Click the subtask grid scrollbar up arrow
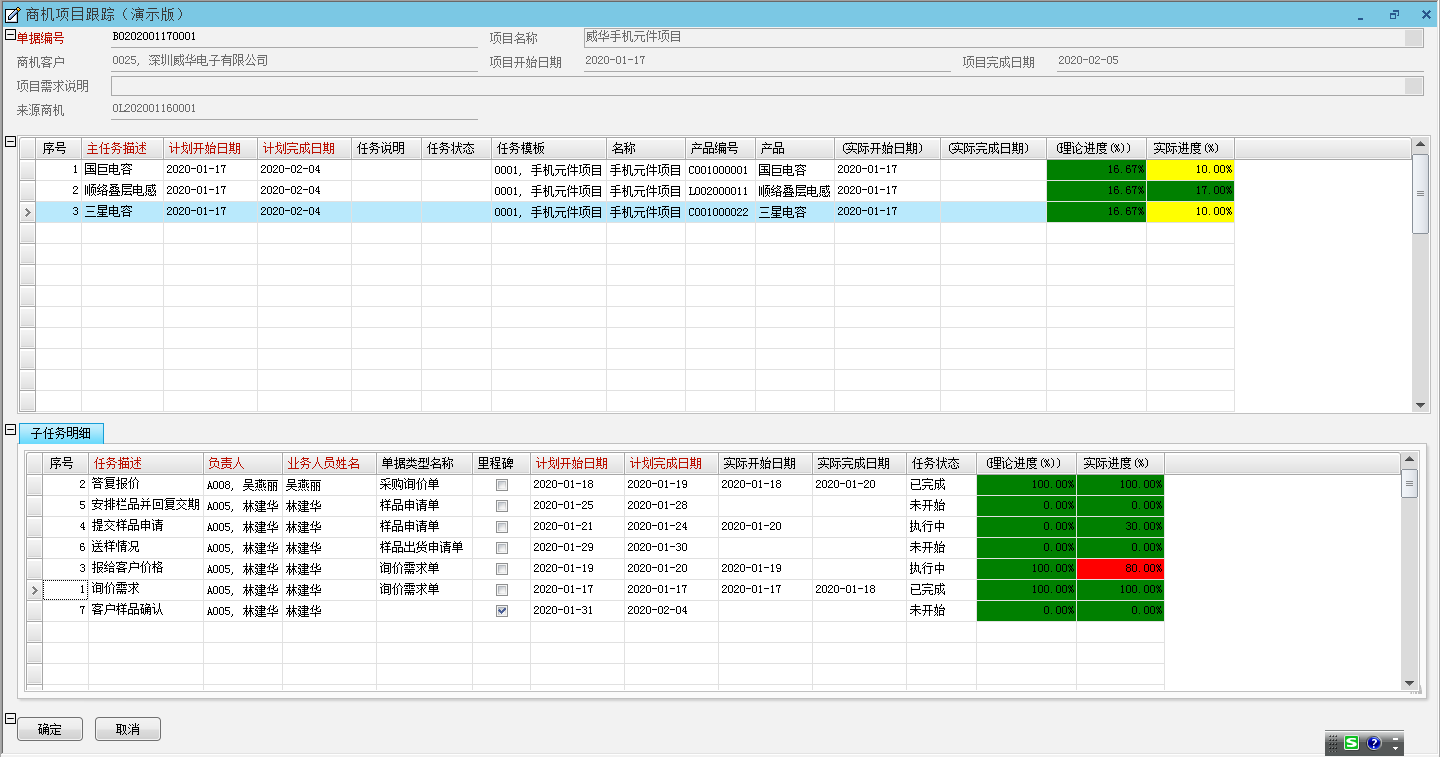The width and height of the screenshot is (1440, 757). click(x=1410, y=461)
